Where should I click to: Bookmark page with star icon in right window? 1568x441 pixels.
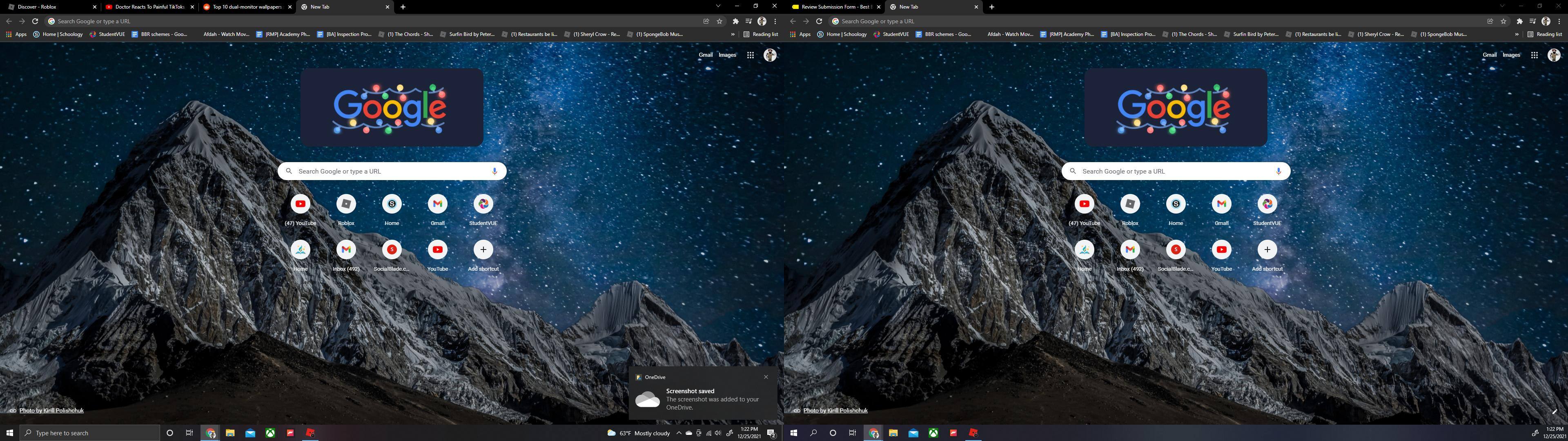coord(1503,21)
